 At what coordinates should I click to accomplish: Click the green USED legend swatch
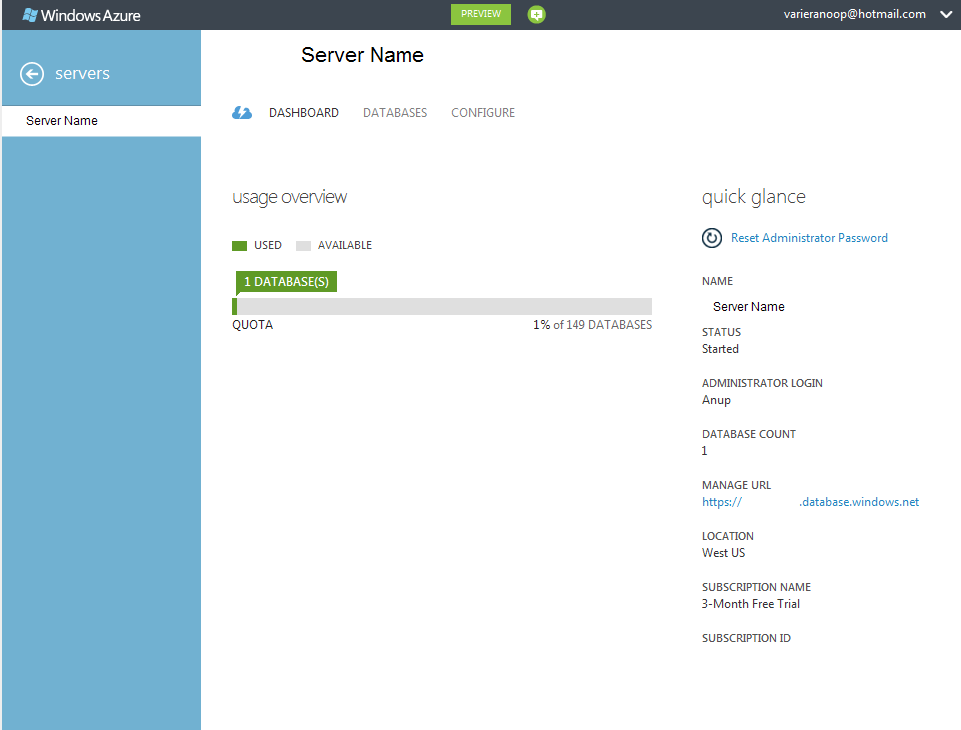239,246
